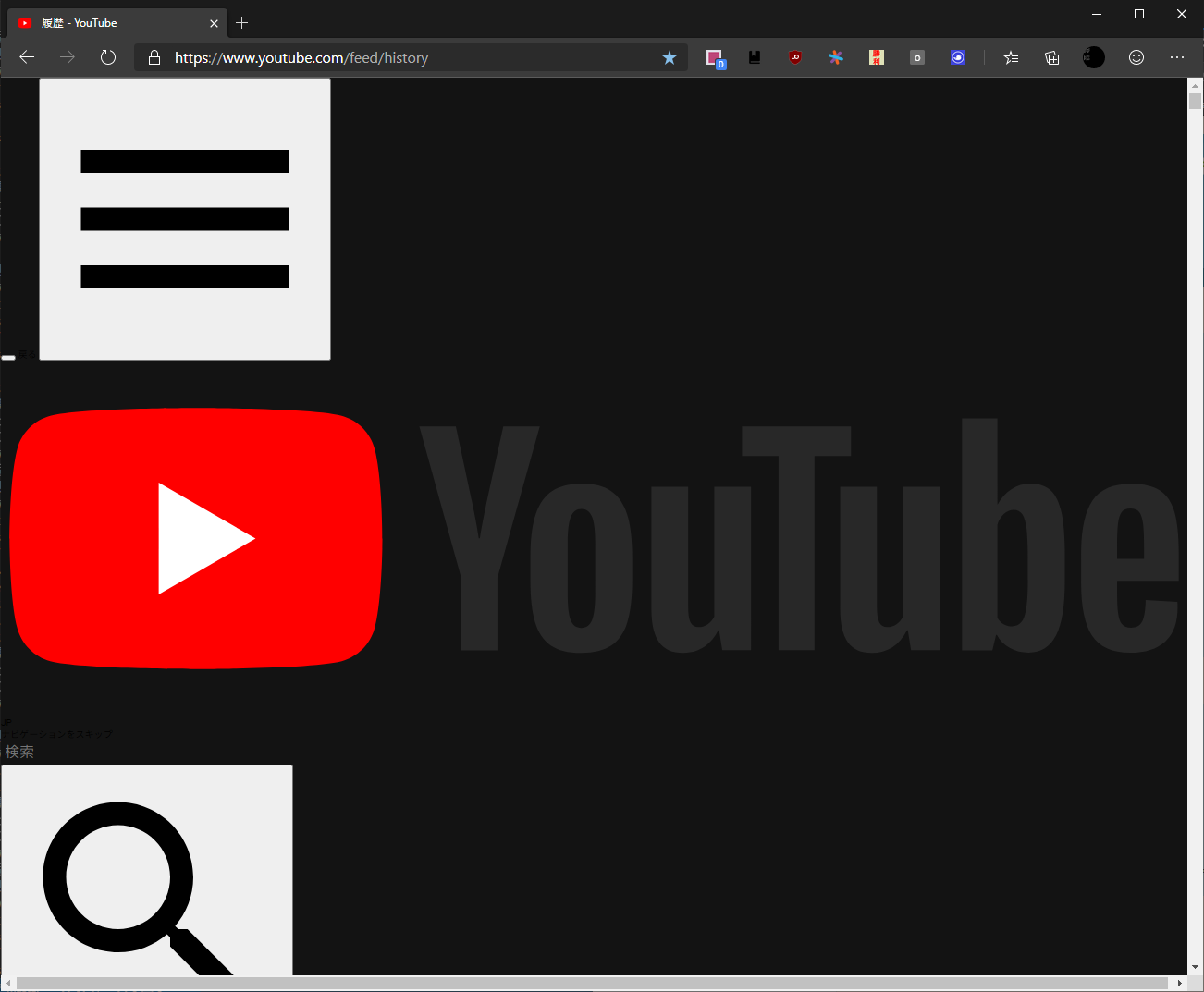Click the horizontal scrollbar left arrow
1204x992 pixels.
click(x=9, y=983)
